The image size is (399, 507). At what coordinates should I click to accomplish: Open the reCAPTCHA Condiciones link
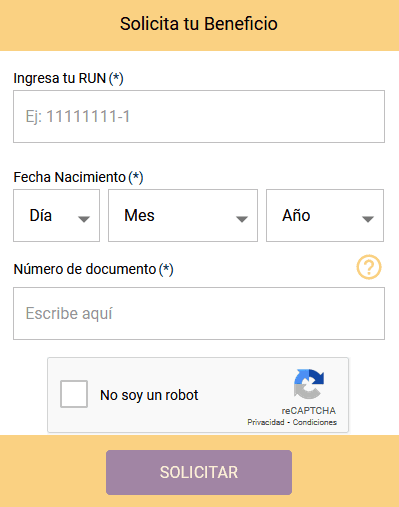coord(315,422)
